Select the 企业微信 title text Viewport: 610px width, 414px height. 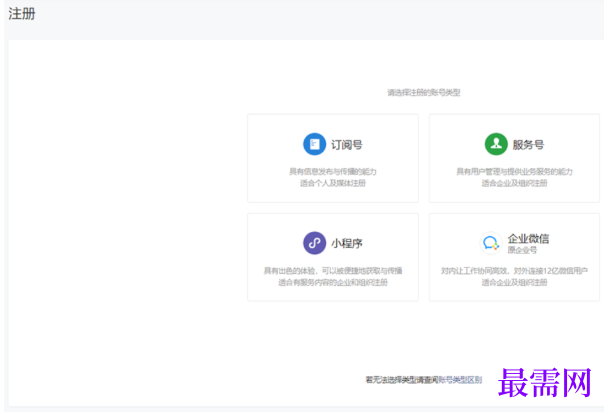528,239
